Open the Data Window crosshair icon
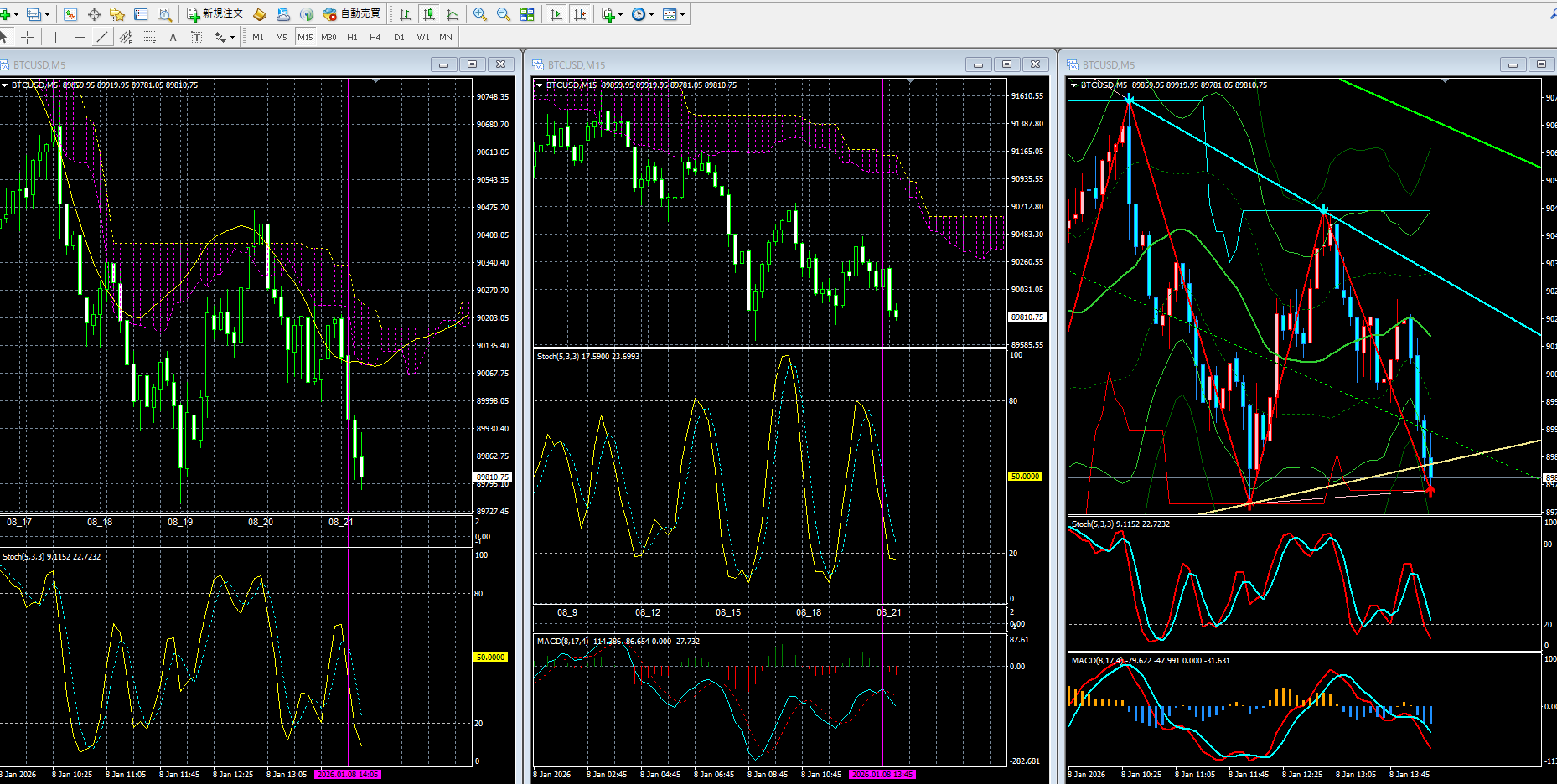 pos(94,14)
